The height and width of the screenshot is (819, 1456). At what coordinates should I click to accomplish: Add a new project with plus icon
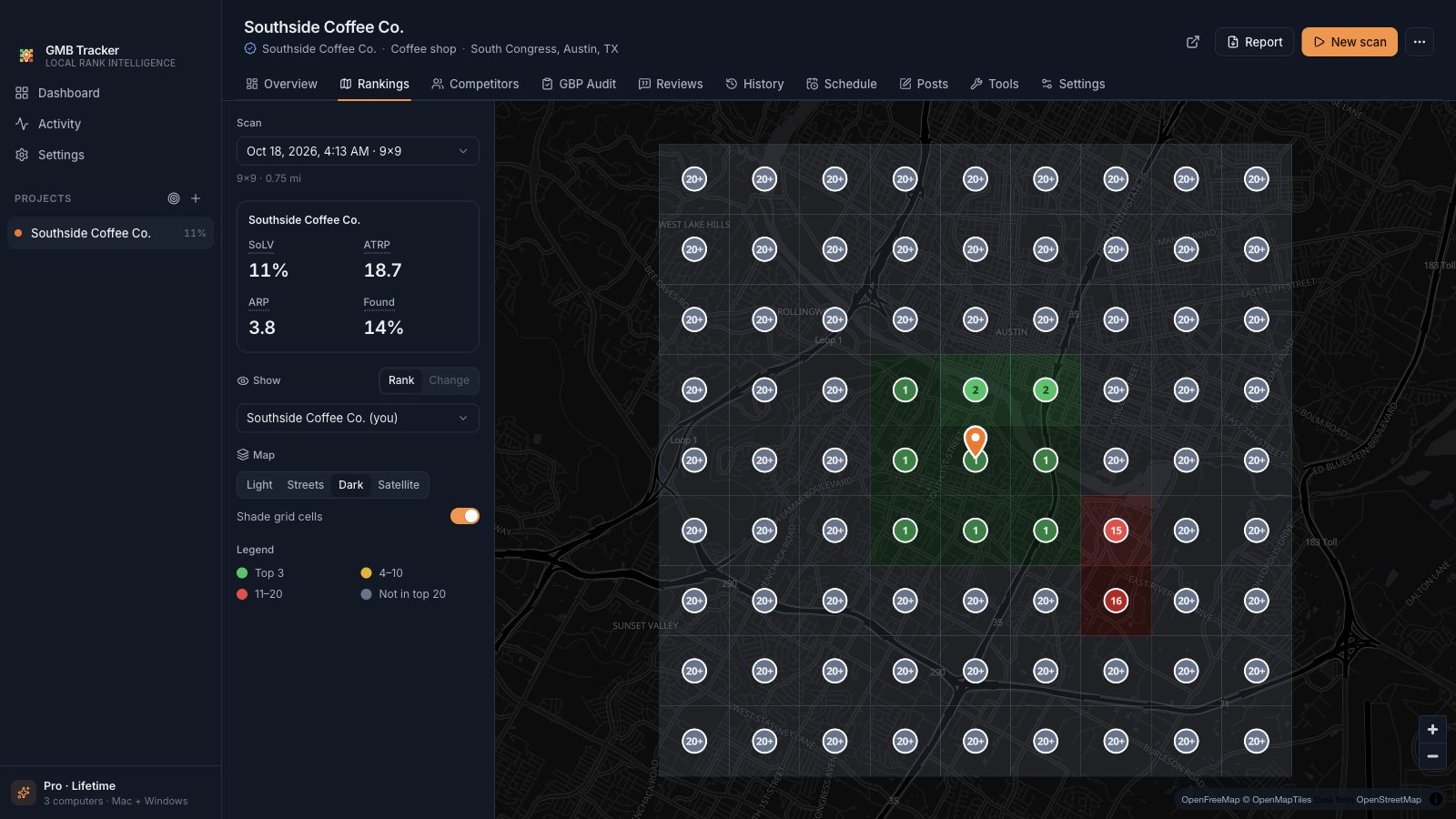(x=196, y=198)
